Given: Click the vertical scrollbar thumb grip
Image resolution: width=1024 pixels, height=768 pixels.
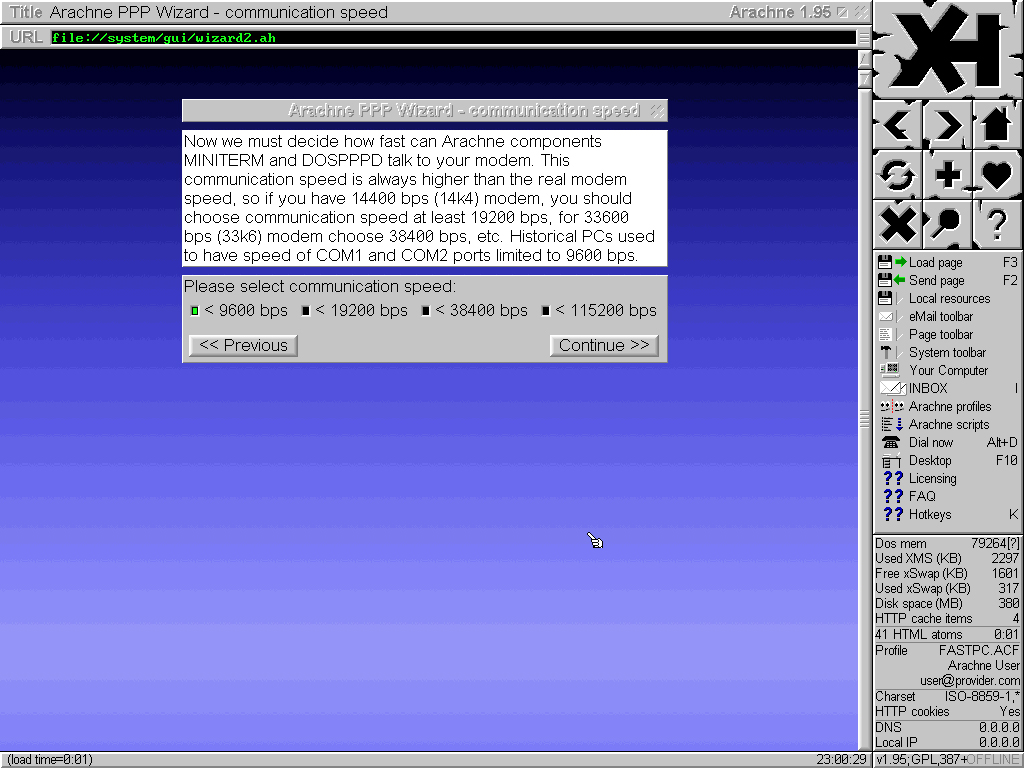Looking at the screenshot, I should pyautogui.click(x=864, y=419).
